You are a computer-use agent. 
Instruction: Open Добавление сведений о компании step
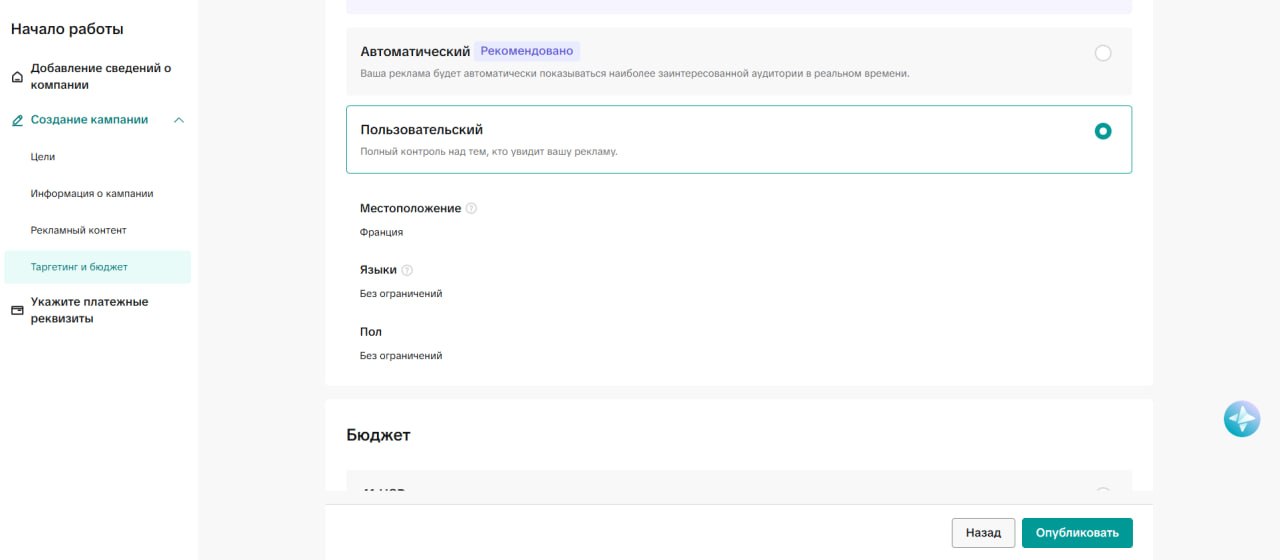[x=101, y=76]
